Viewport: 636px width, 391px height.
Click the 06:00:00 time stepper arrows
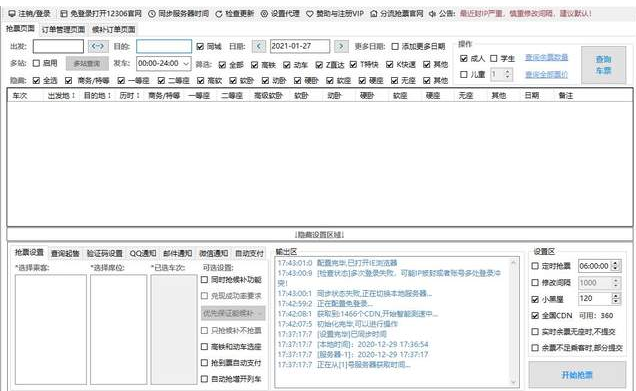point(616,266)
